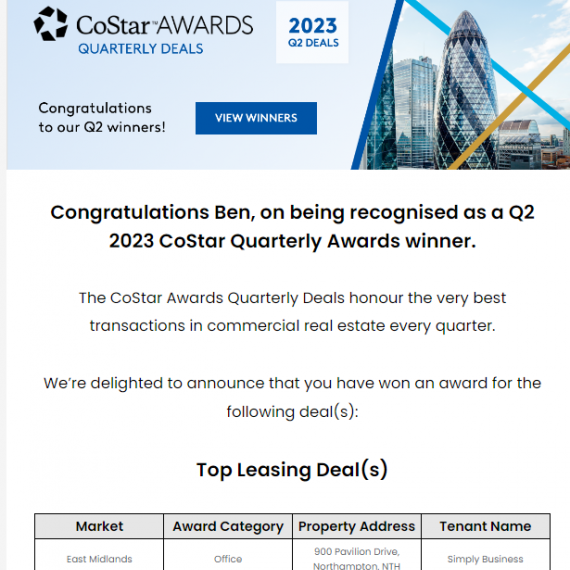This screenshot has height=570, width=570.
Task: Click the Congratulations Ben headline text
Action: coord(292,226)
